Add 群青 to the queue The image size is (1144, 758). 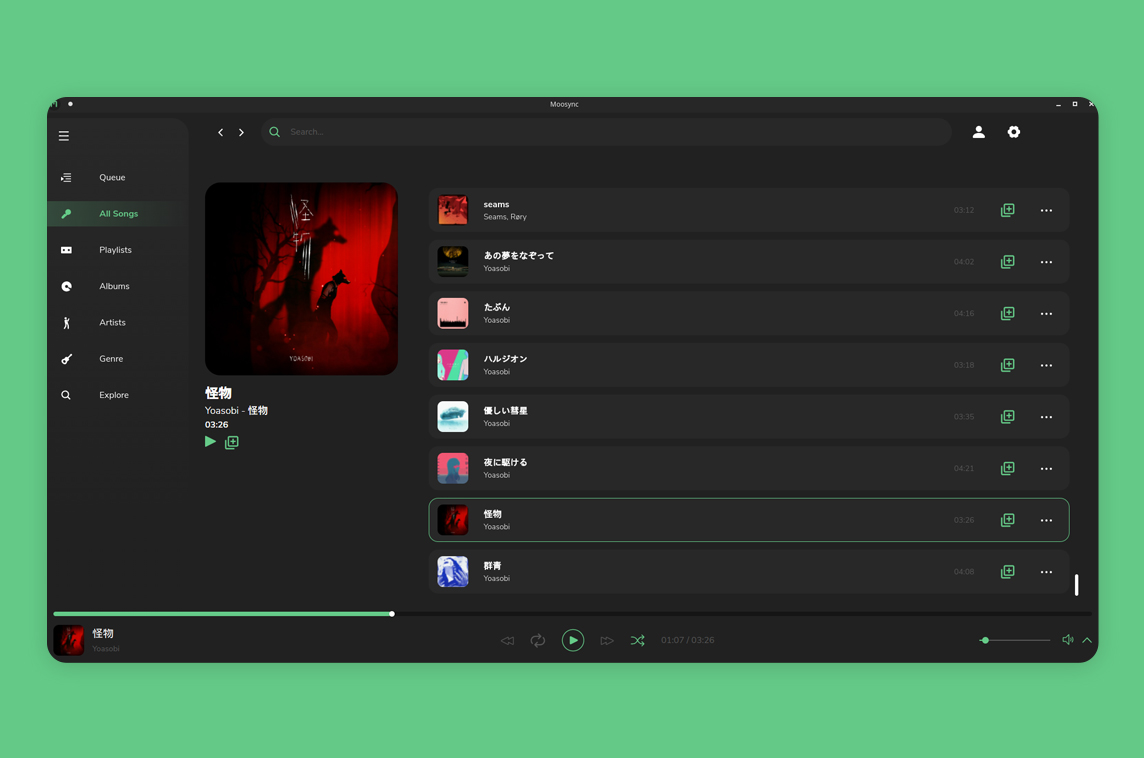tap(1008, 572)
